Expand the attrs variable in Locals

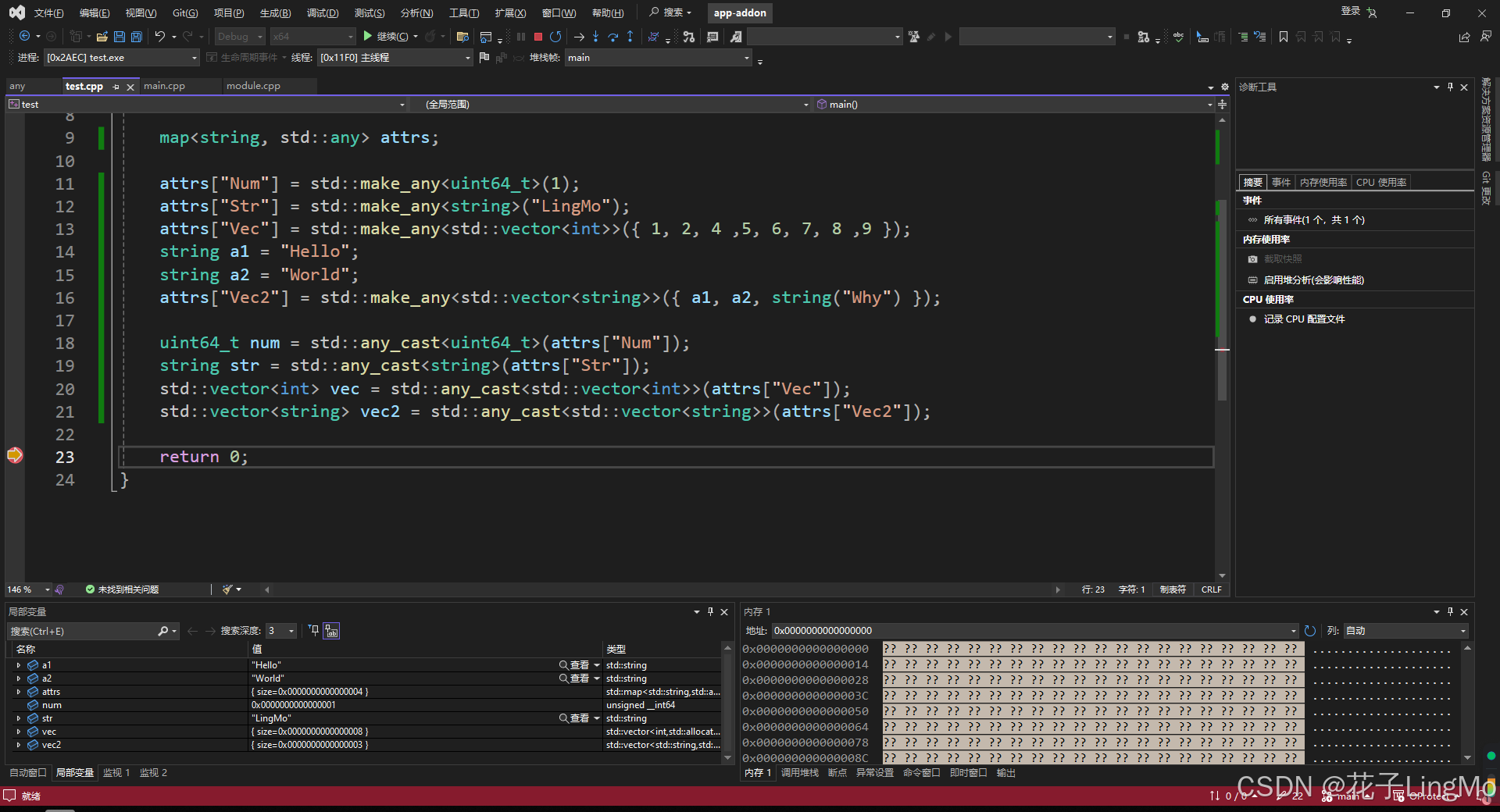[18, 692]
